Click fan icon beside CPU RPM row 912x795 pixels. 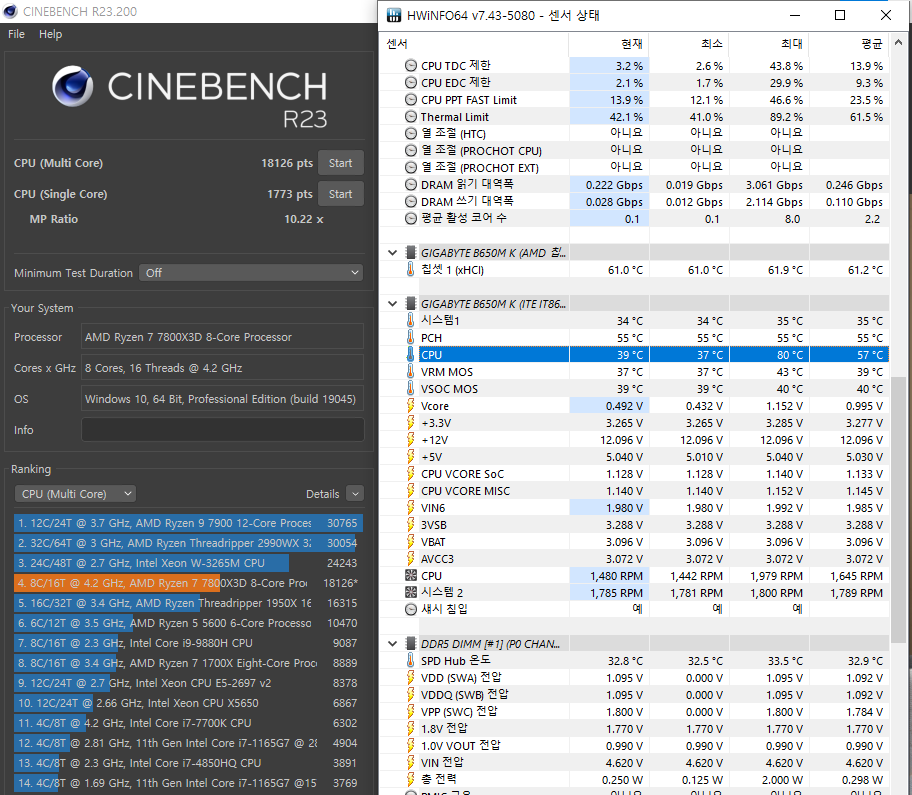tap(411, 576)
